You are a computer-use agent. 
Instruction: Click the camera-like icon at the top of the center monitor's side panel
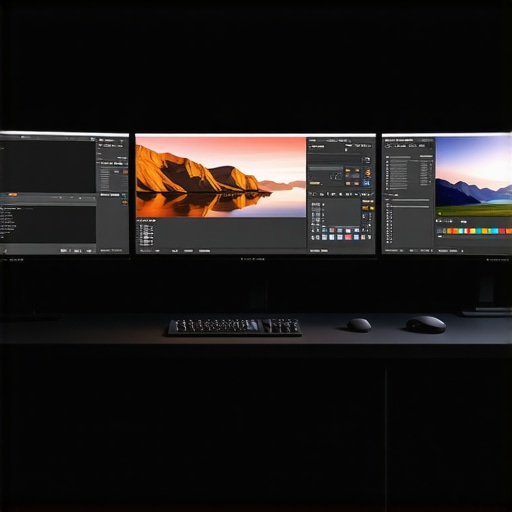click(x=366, y=160)
